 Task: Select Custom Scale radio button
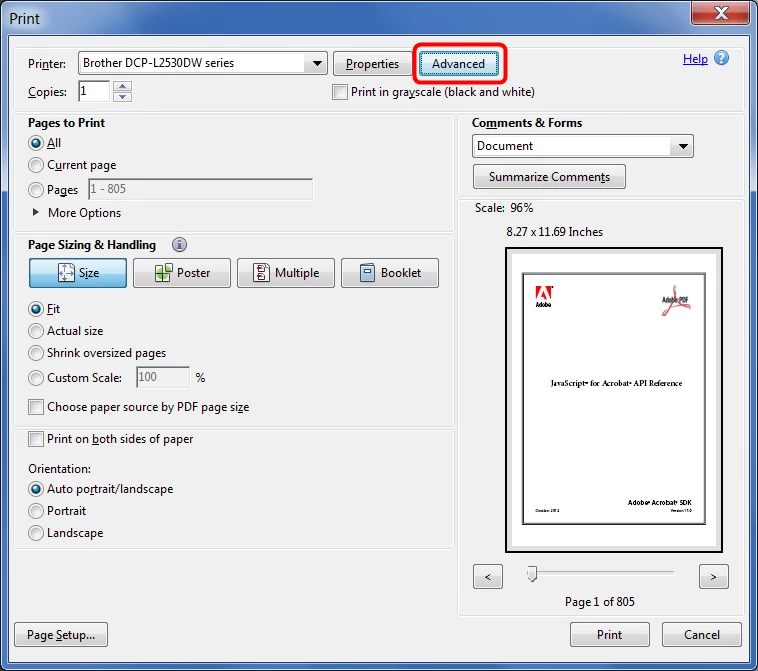click(x=36, y=378)
